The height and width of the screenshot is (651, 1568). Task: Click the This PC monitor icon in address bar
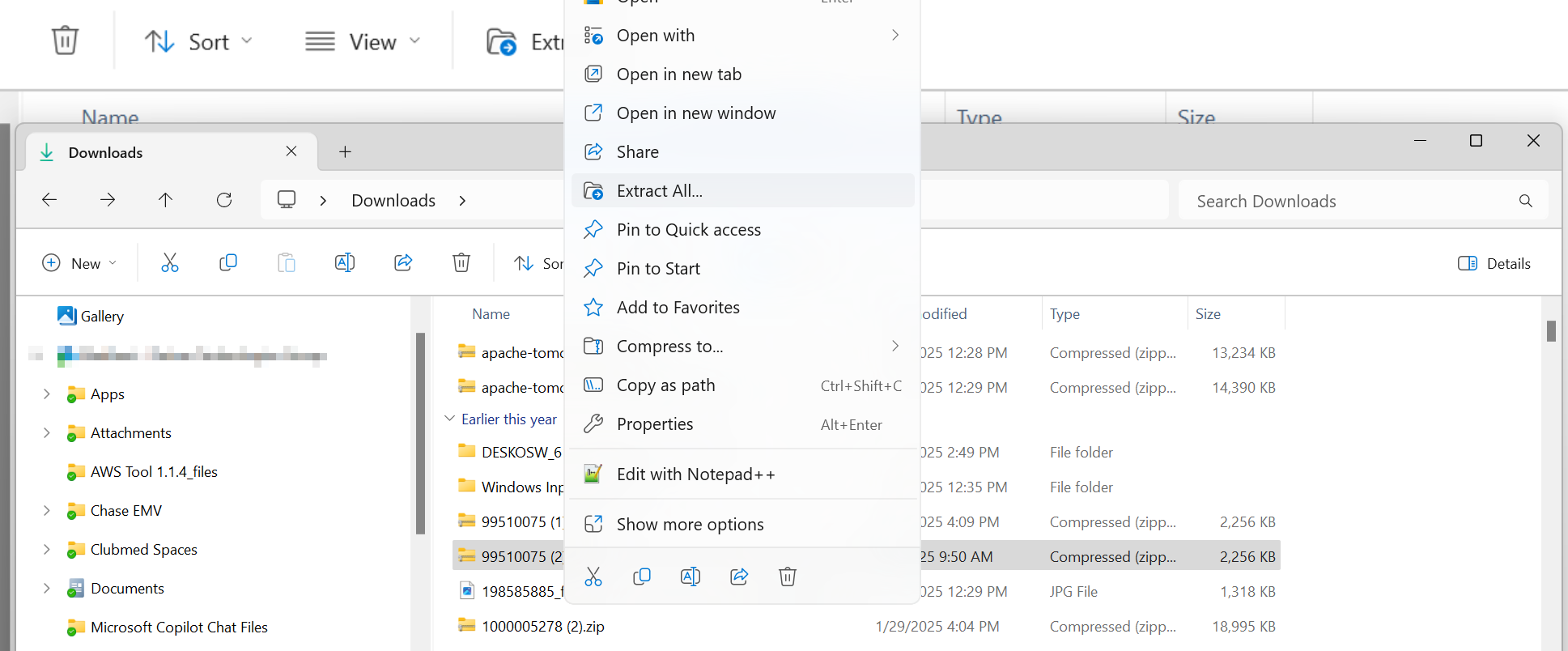[287, 200]
